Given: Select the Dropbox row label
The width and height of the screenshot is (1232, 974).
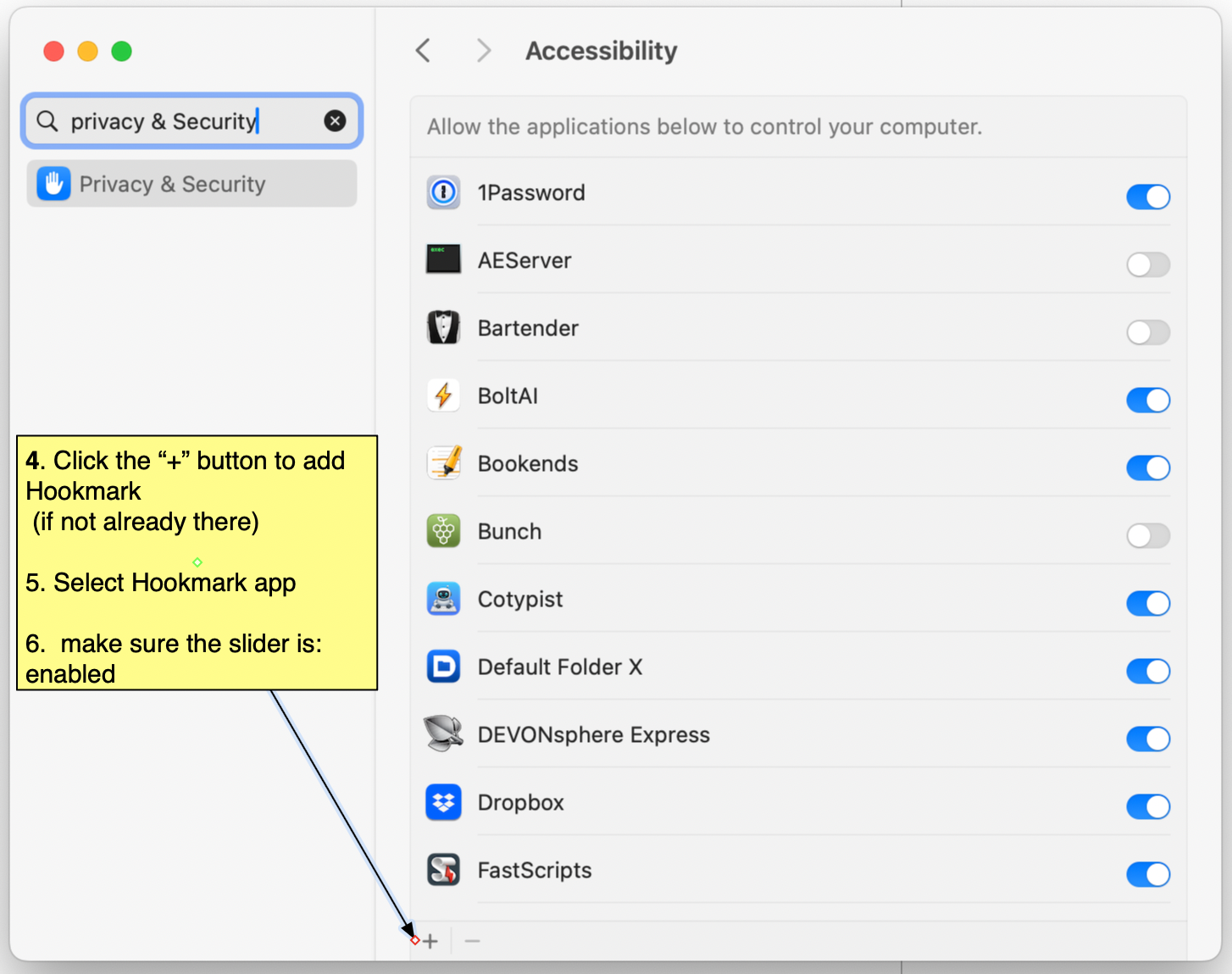Looking at the screenshot, I should pos(521,803).
